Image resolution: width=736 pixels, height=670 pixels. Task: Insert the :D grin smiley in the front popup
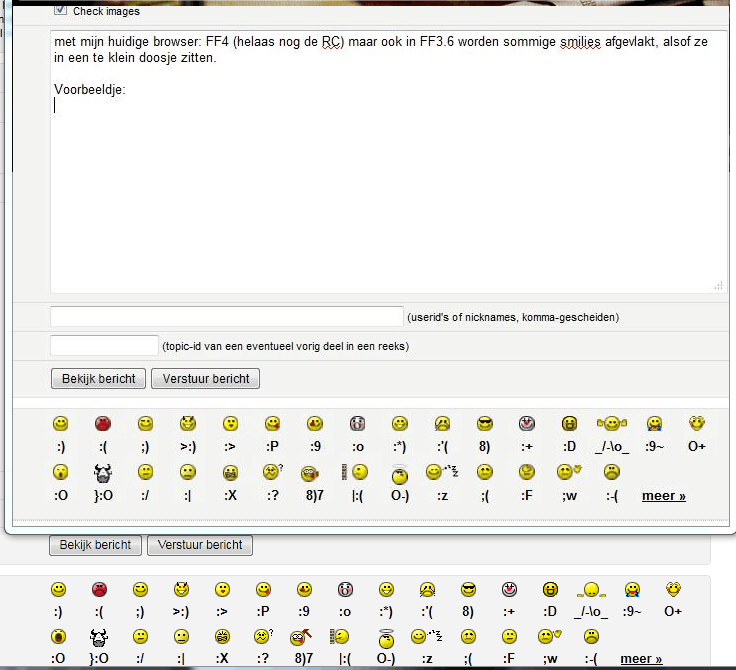pyautogui.click(x=569, y=424)
